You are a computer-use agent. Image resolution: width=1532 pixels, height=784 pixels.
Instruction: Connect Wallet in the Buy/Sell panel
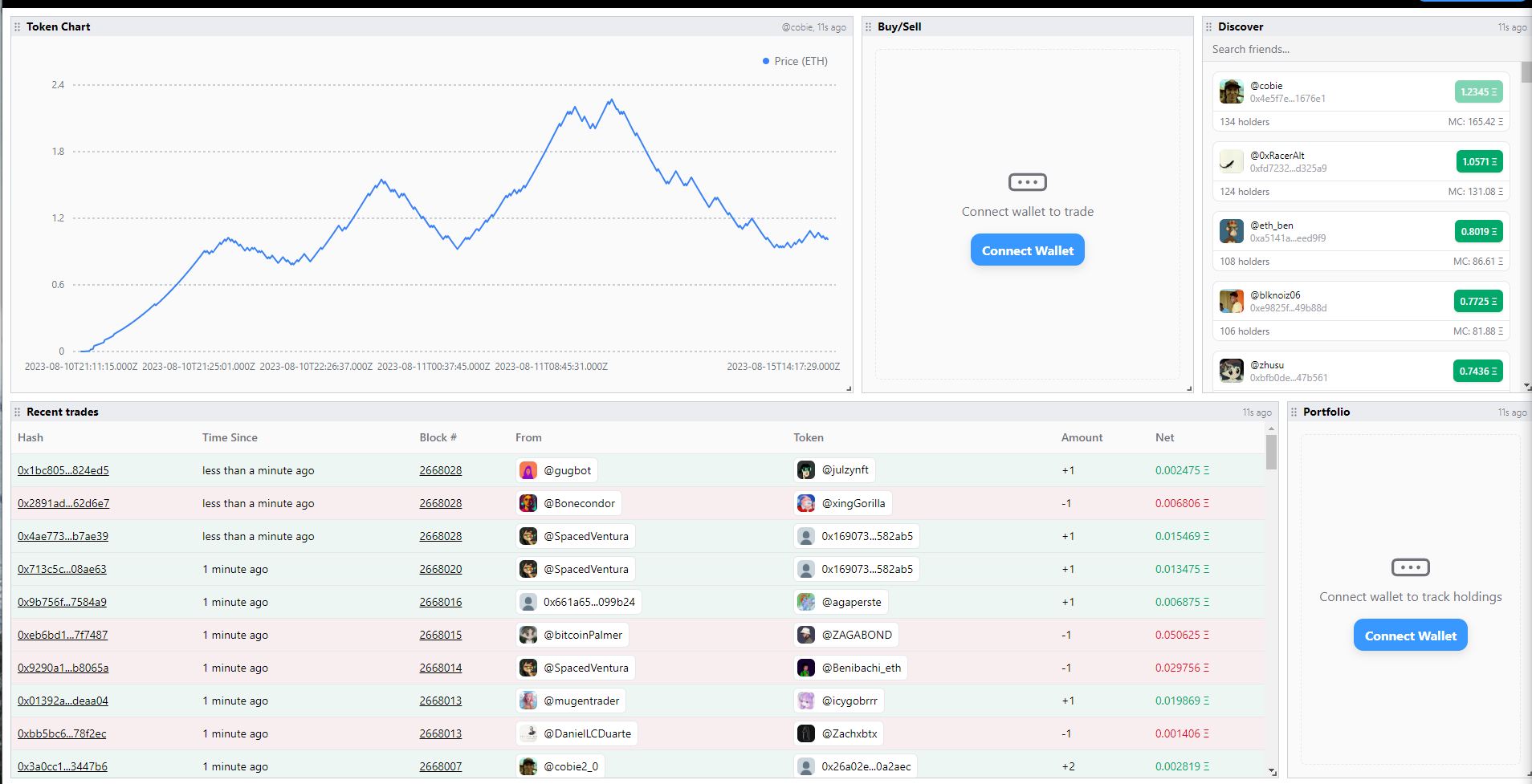click(1028, 250)
